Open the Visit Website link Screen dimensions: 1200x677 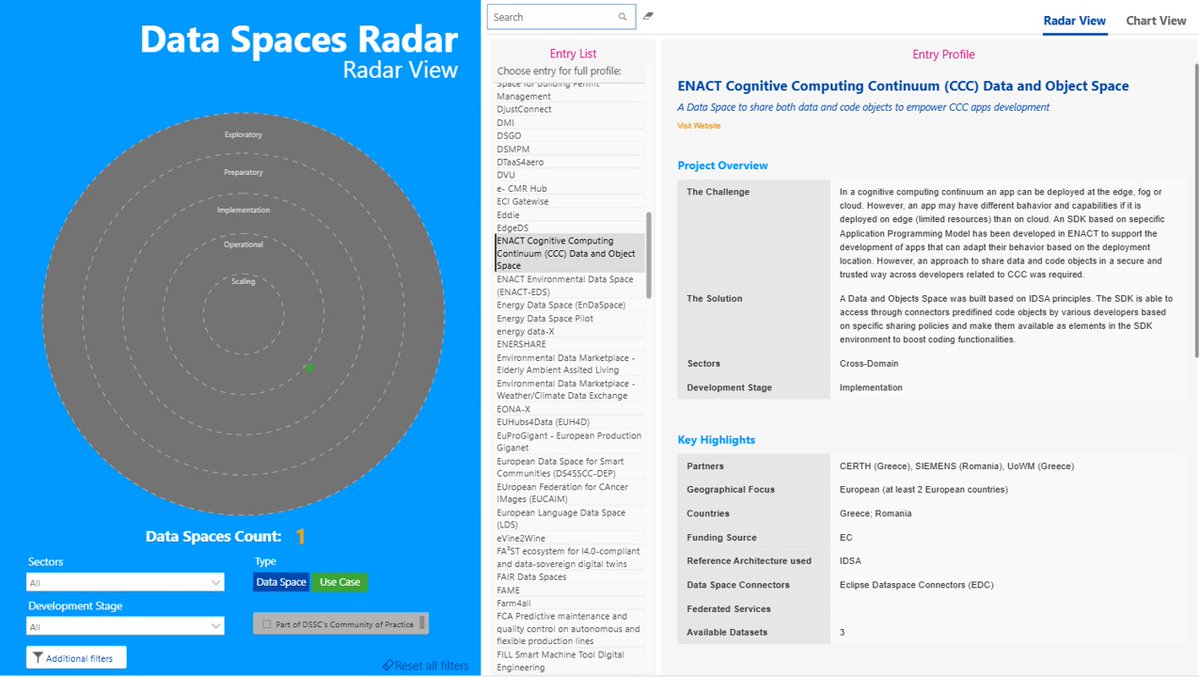coord(699,126)
